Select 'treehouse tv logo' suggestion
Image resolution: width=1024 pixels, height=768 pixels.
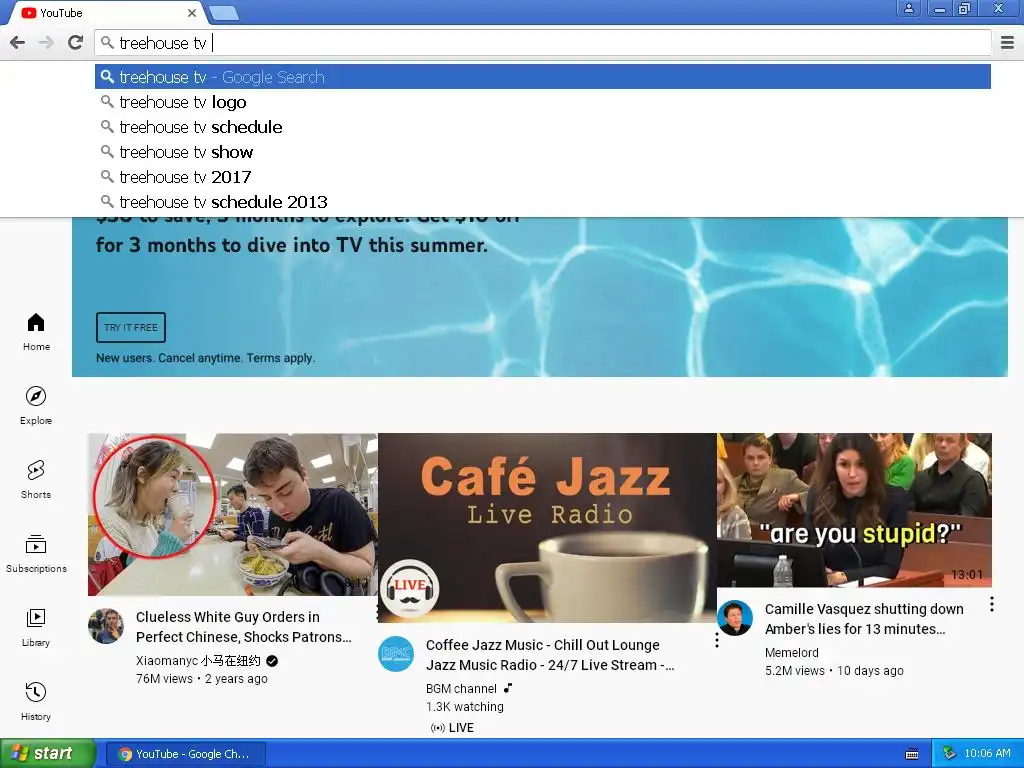tap(543, 103)
